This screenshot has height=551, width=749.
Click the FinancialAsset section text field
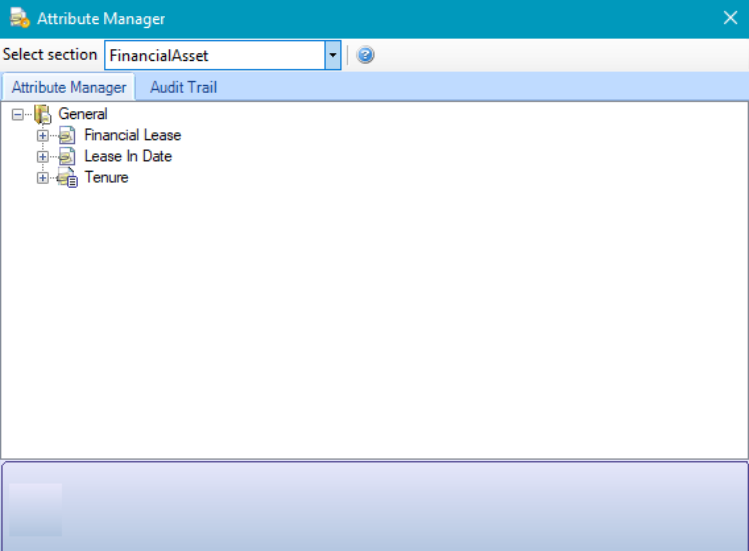[214, 55]
